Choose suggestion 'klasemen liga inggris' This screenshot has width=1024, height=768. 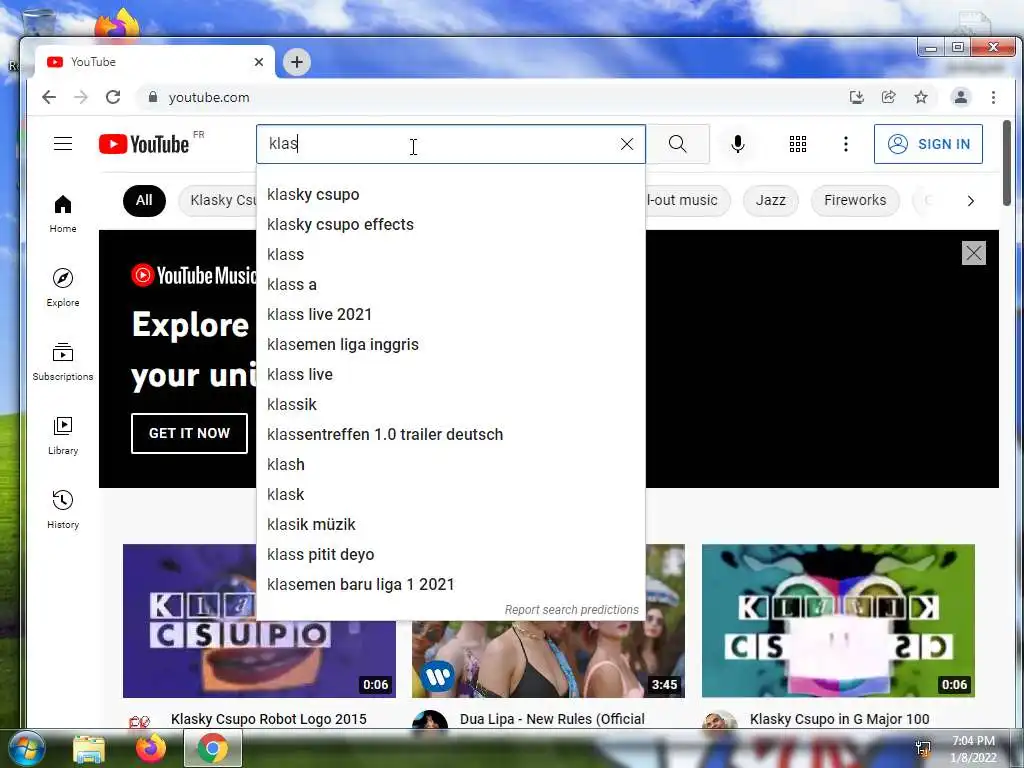click(451, 345)
